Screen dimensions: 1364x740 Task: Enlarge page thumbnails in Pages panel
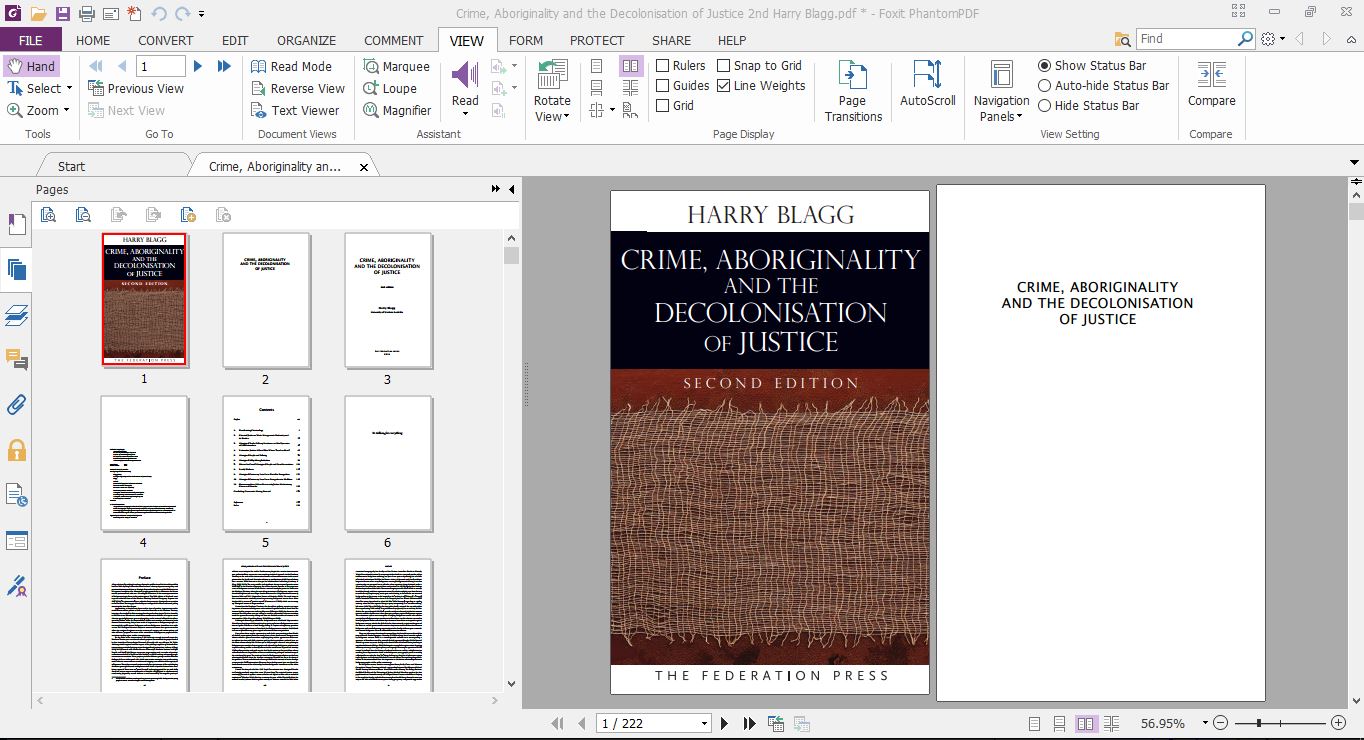[x=48, y=214]
